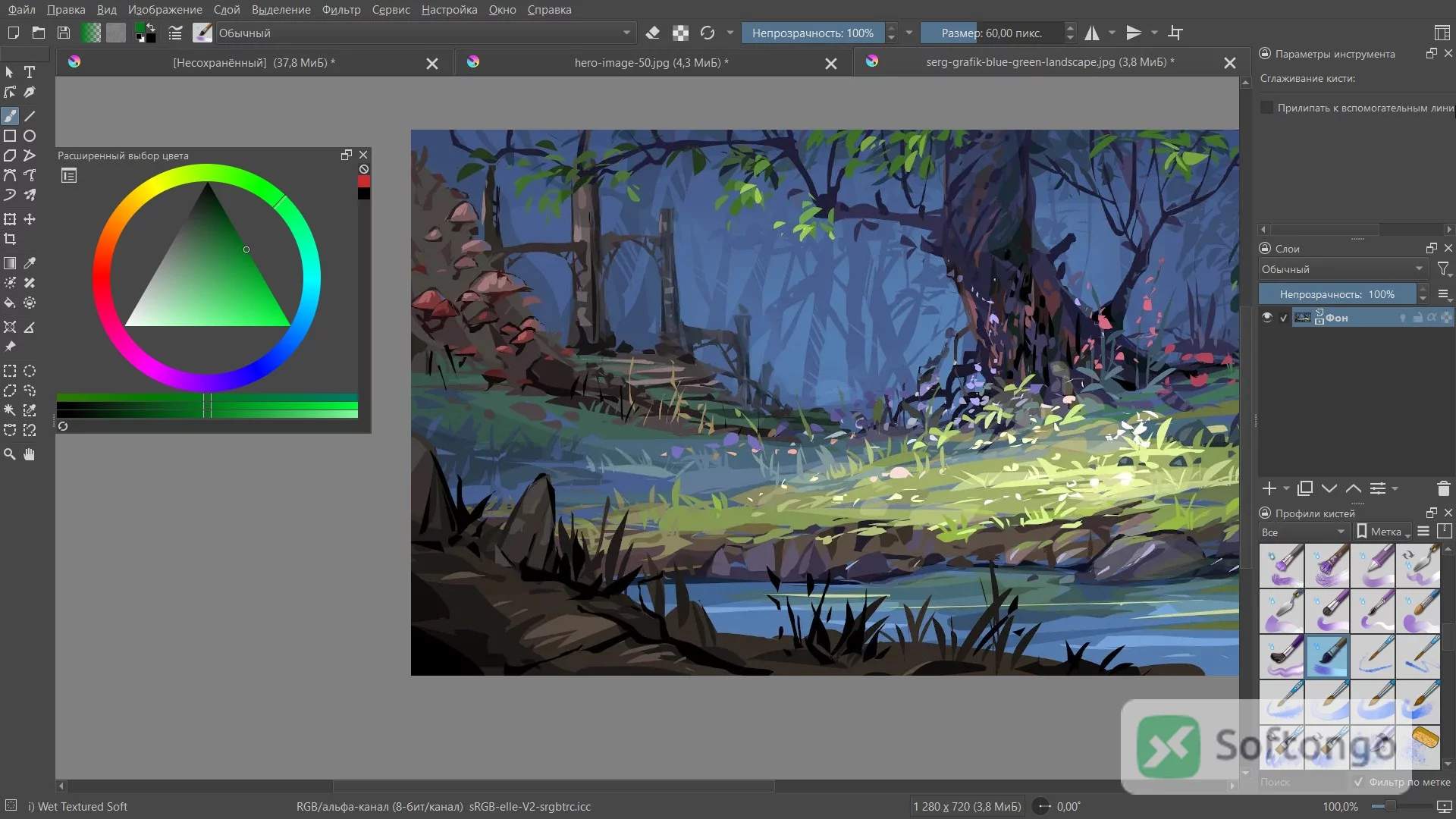Select the Fill bucket tool

(x=10, y=303)
